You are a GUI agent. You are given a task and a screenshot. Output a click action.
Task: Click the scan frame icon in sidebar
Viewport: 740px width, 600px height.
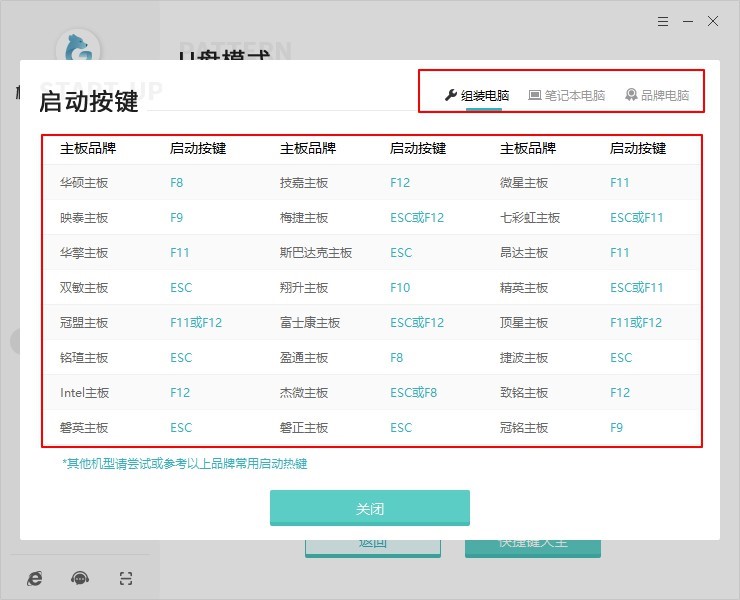(125, 578)
